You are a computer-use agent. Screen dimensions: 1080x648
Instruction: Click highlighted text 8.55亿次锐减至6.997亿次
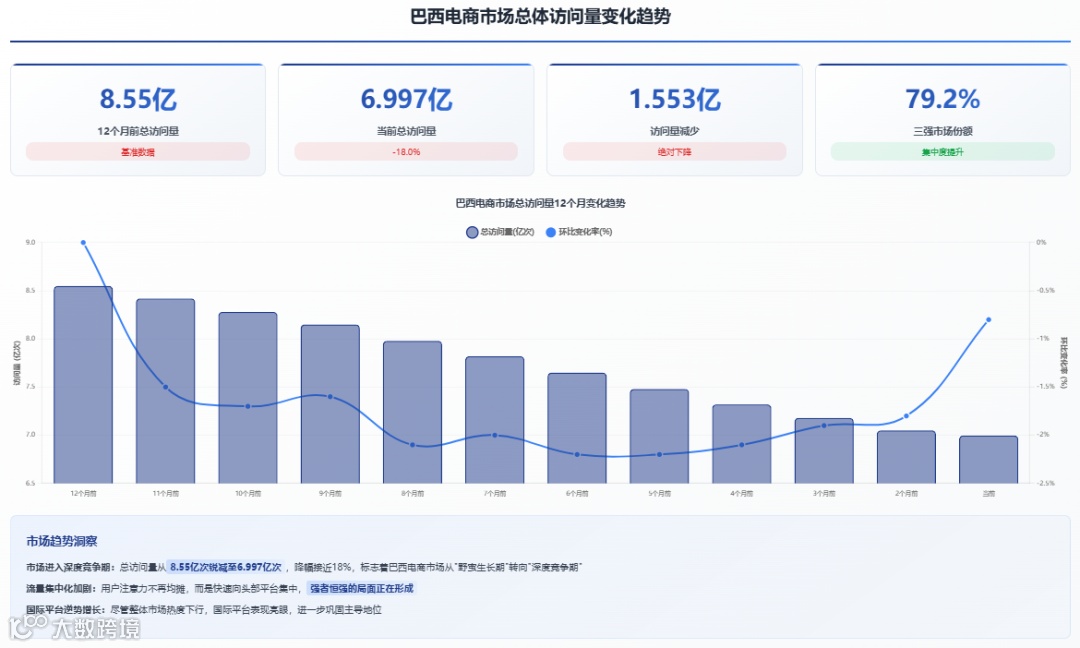pos(226,567)
